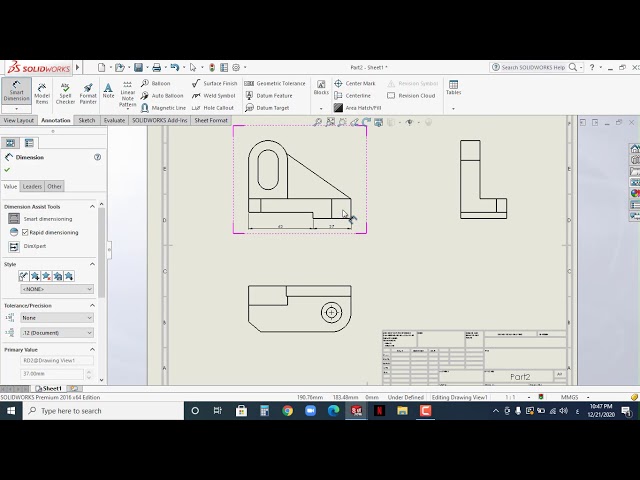This screenshot has height=480, width=640.
Task: Insert a Weld Symbol
Action: (x=213, y=96)
